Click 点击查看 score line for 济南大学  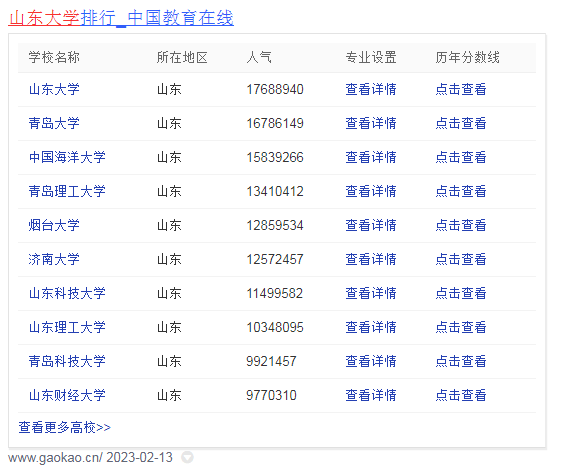click(x=461, y=259)
